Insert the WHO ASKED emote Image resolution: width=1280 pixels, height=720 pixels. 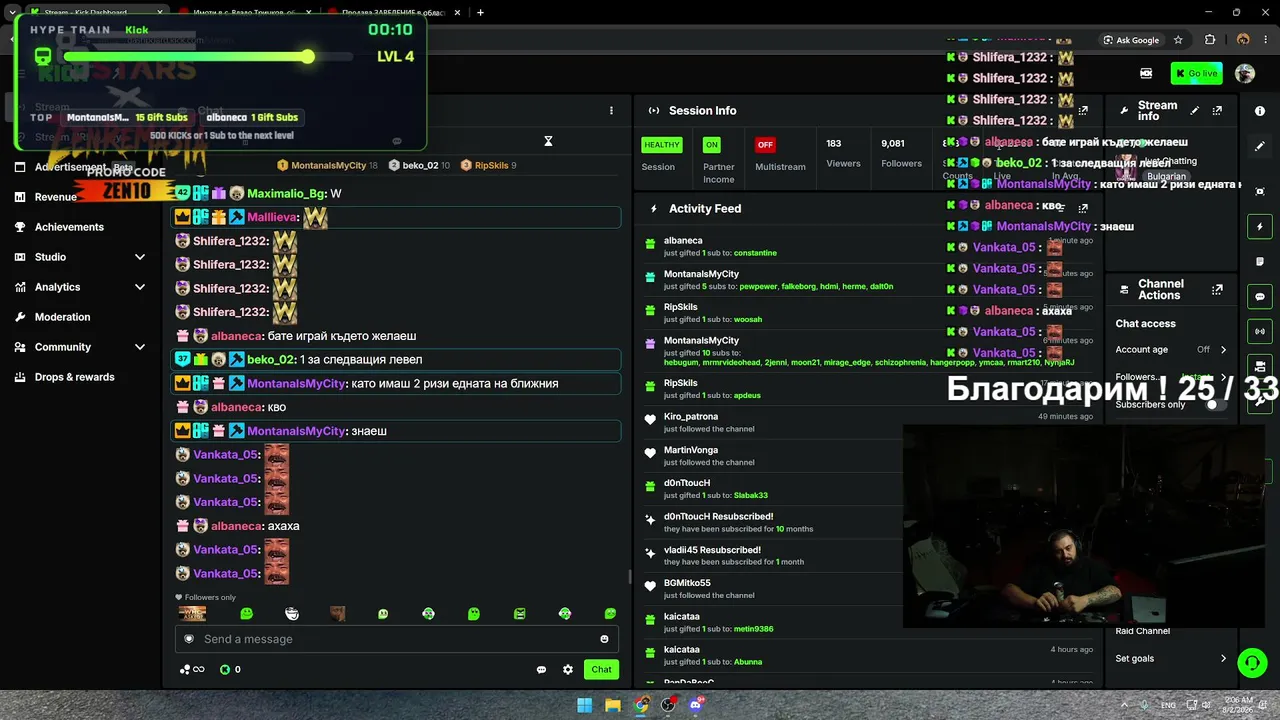pyautogui.click(x=192, y=613)
